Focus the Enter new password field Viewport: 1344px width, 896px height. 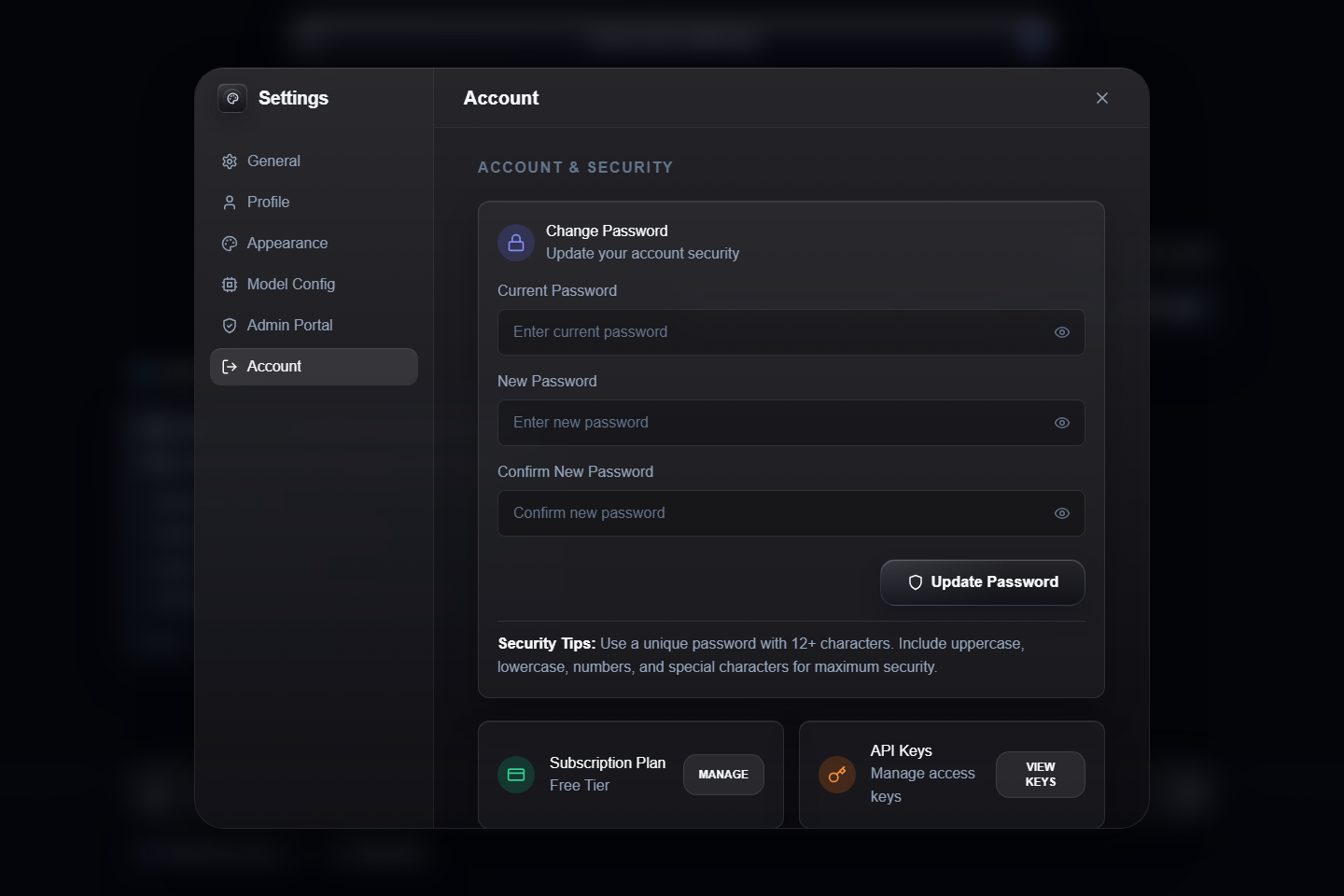point(791,423)
